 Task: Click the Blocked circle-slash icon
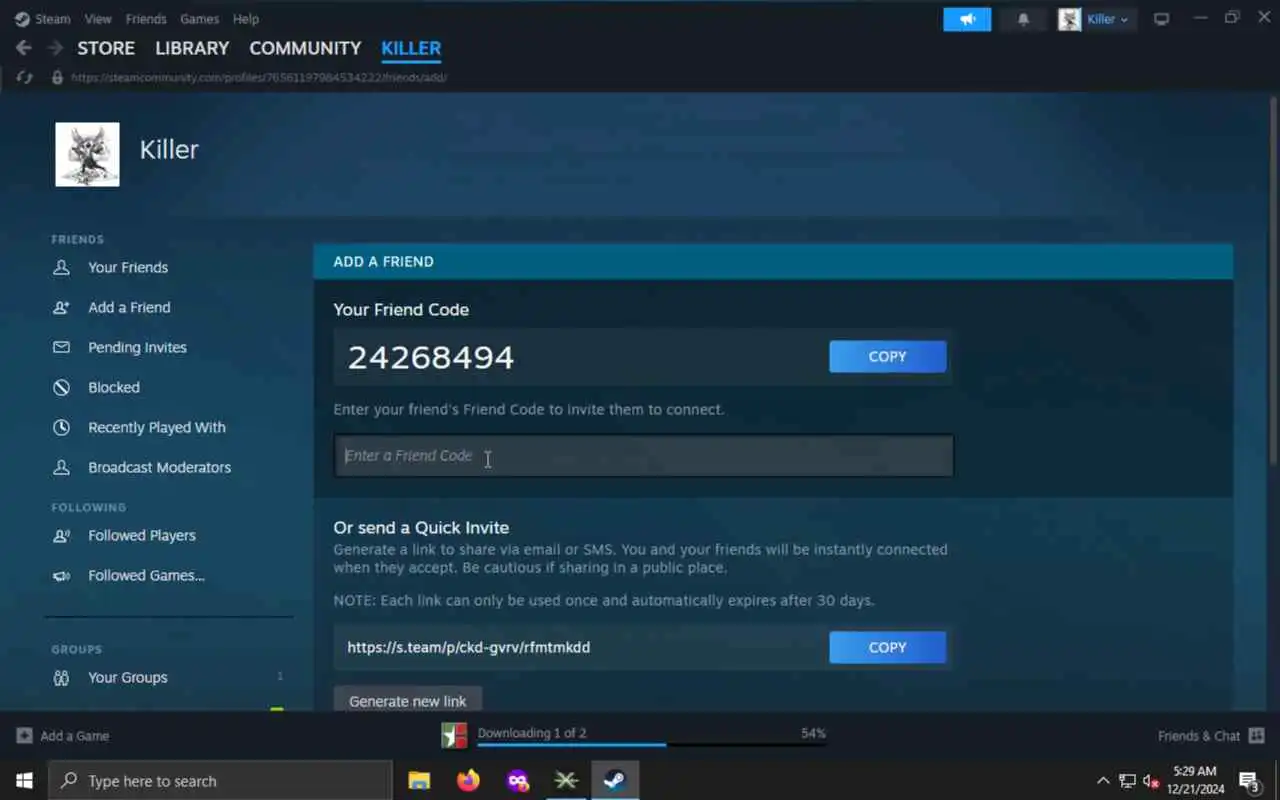pos(62,387)
